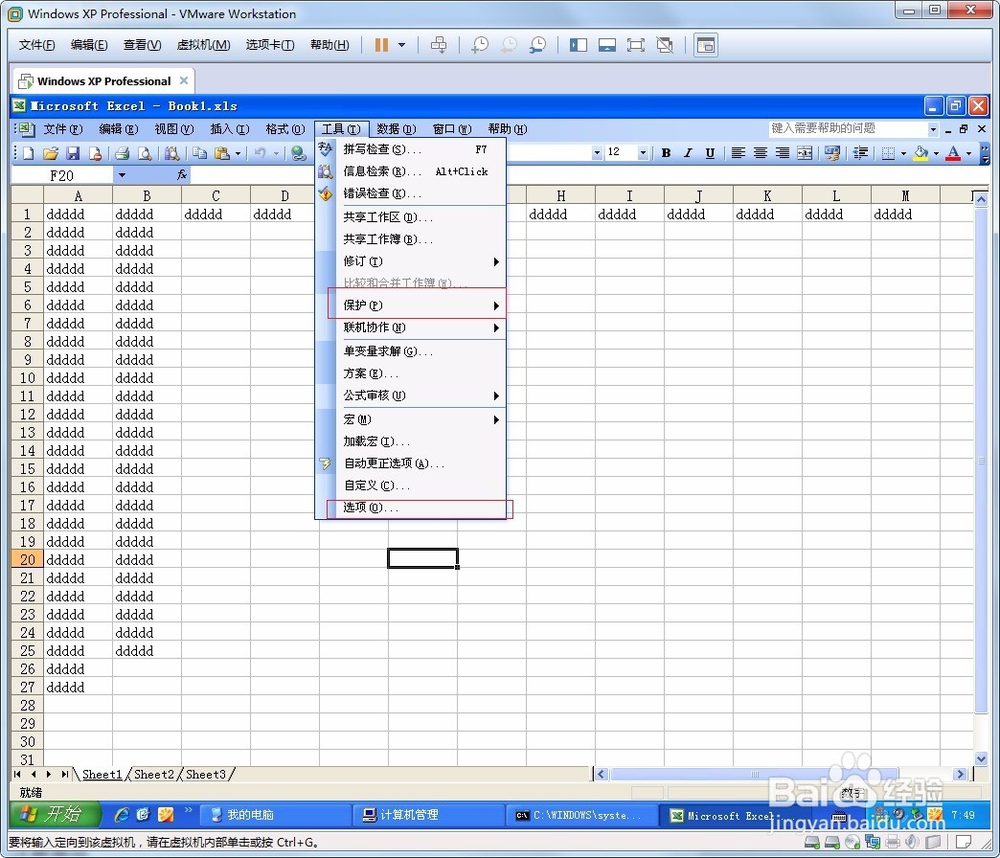Click the Paste clipboard icon
The image size is (1000, 858).
click(x=222, y=153)
